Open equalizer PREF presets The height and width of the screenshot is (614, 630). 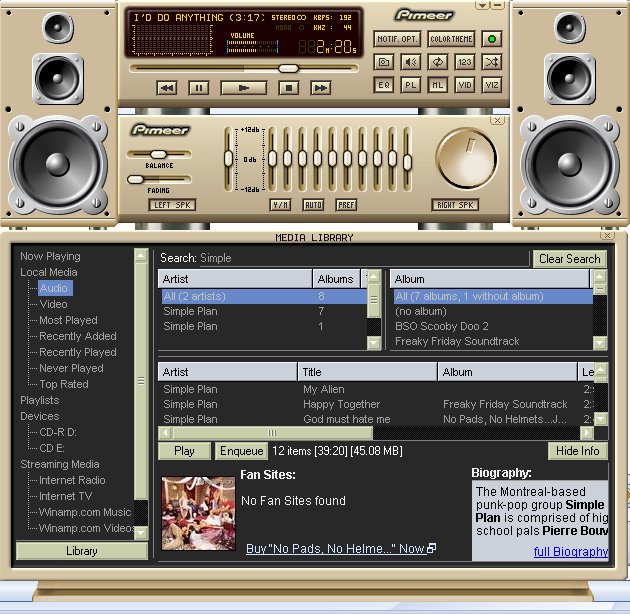346,205
